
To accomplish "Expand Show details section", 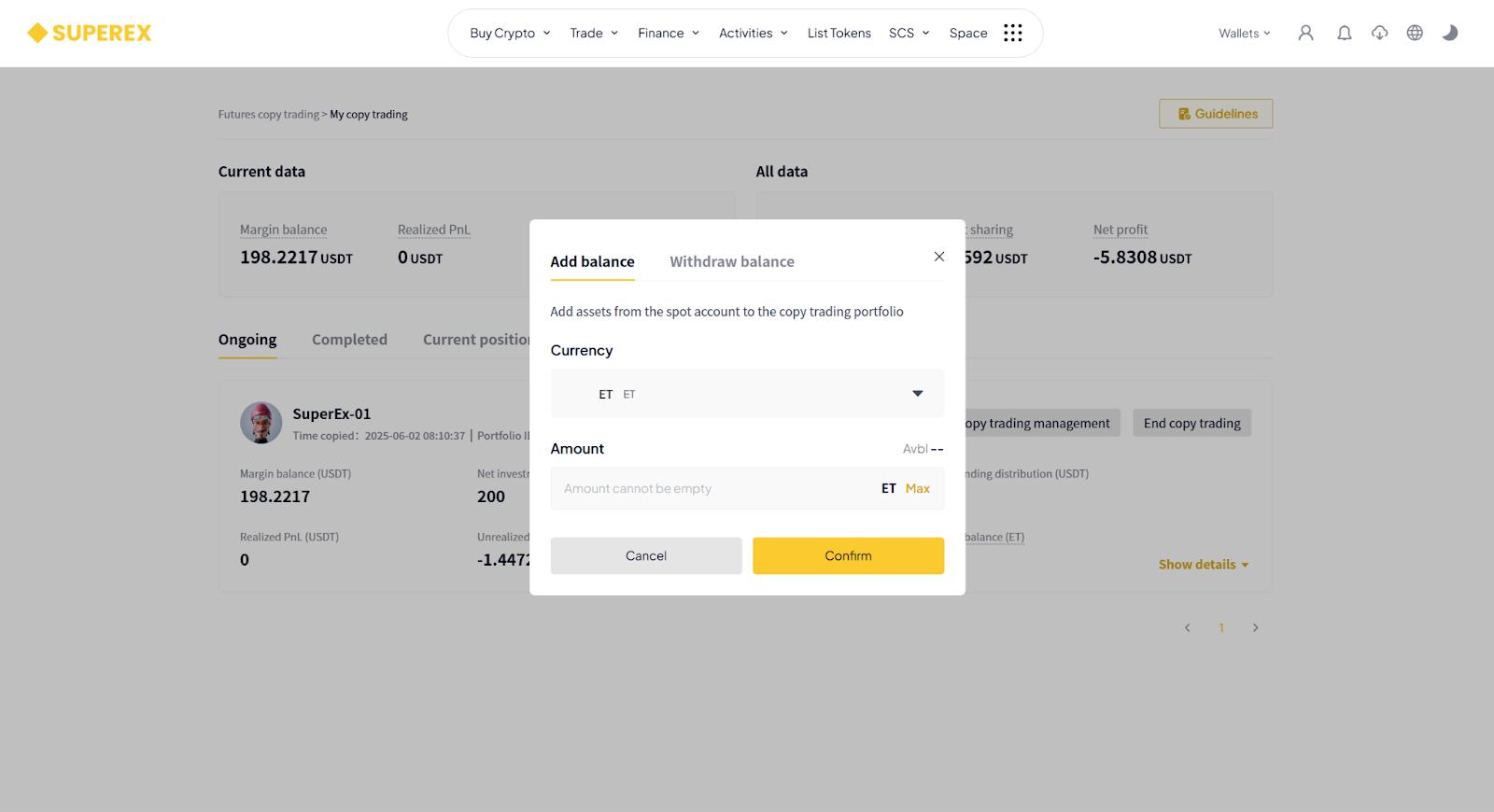I will coord(1204,565).
